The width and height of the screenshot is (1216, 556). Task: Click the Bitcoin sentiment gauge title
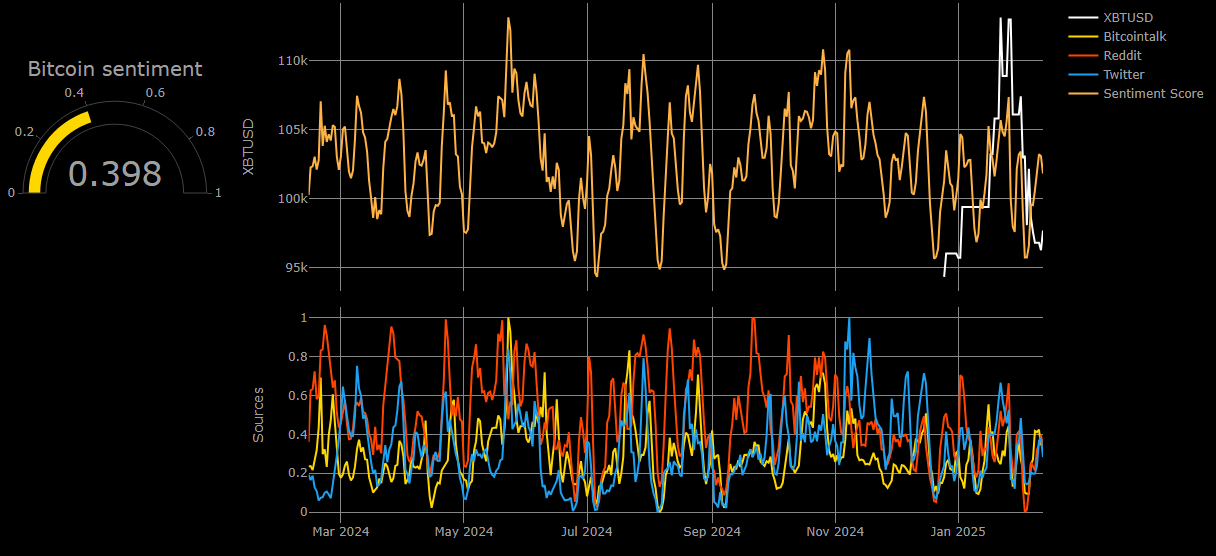pos(115,69)
